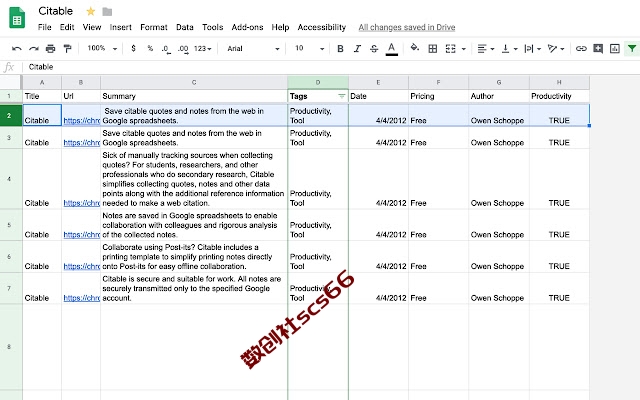Image resolution: width=640 pixels, height=400 pixels.
Task: Toggle bold formatting
Action: pyautogui.click(x=340, y=49)
